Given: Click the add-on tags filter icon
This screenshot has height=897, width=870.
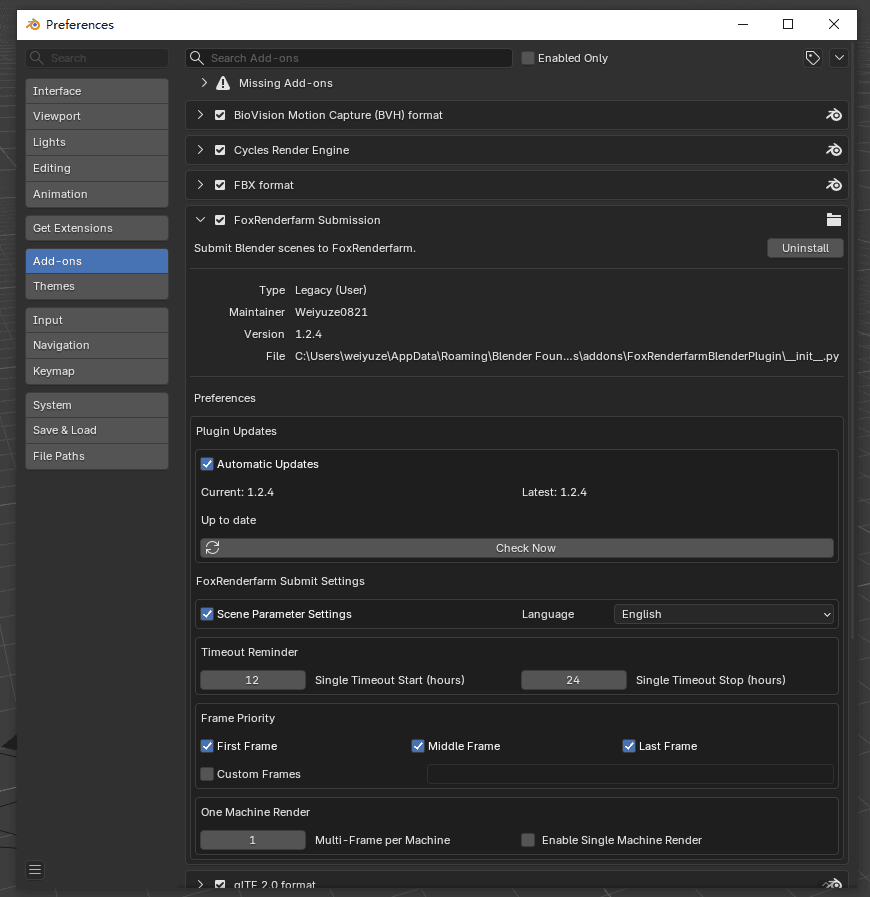Looking at the screenshot, I should coord(813,58).
